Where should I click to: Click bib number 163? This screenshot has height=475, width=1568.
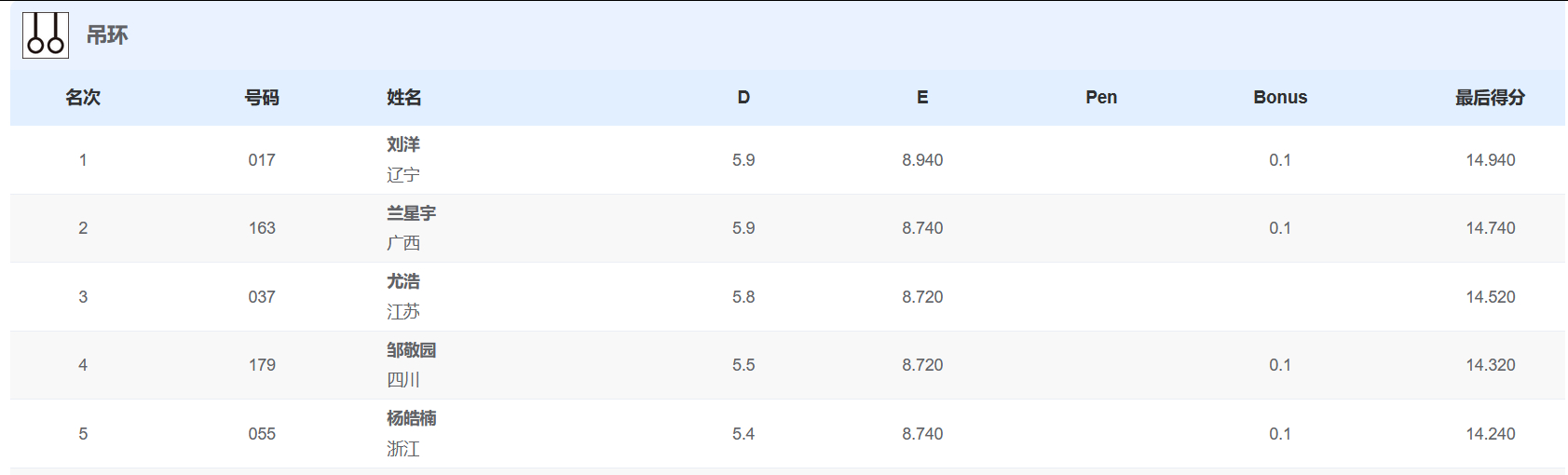262,228
